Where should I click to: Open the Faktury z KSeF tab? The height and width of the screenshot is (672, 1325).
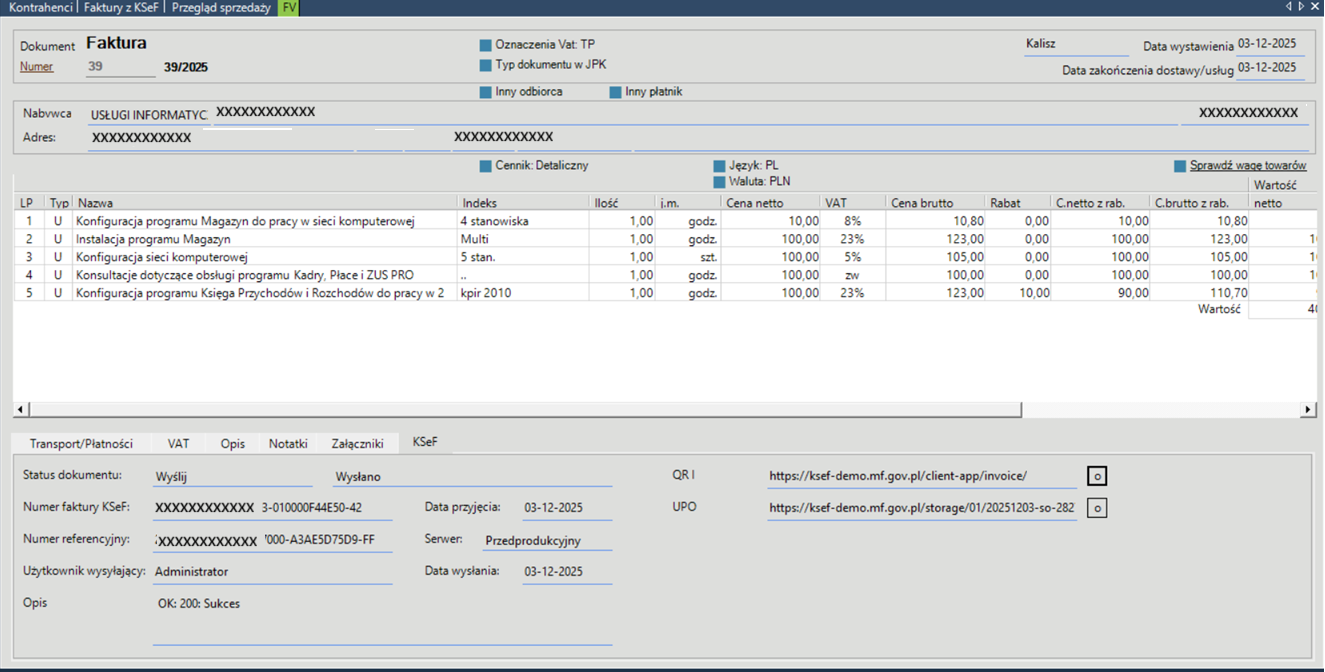pos(121,7)
